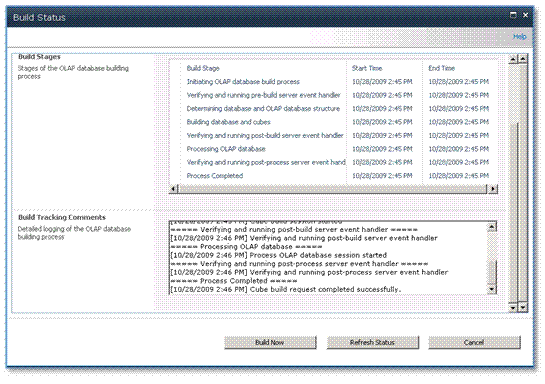Click the Build Now button

pos(270,342)
